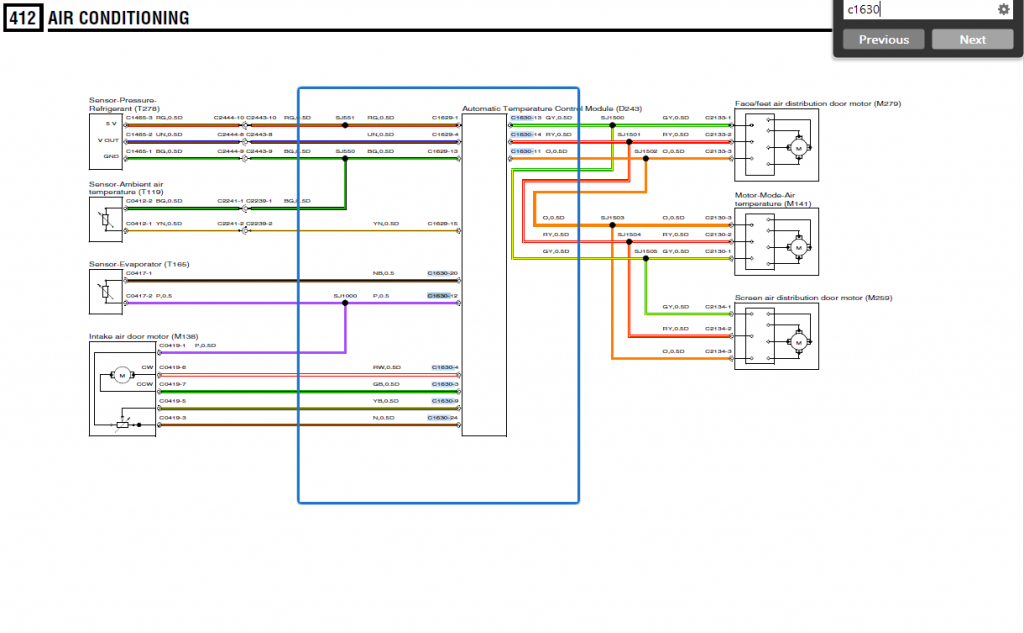Click the CCW terminal label
This screenshot has height=633, width=1024.
click(145, 384)
